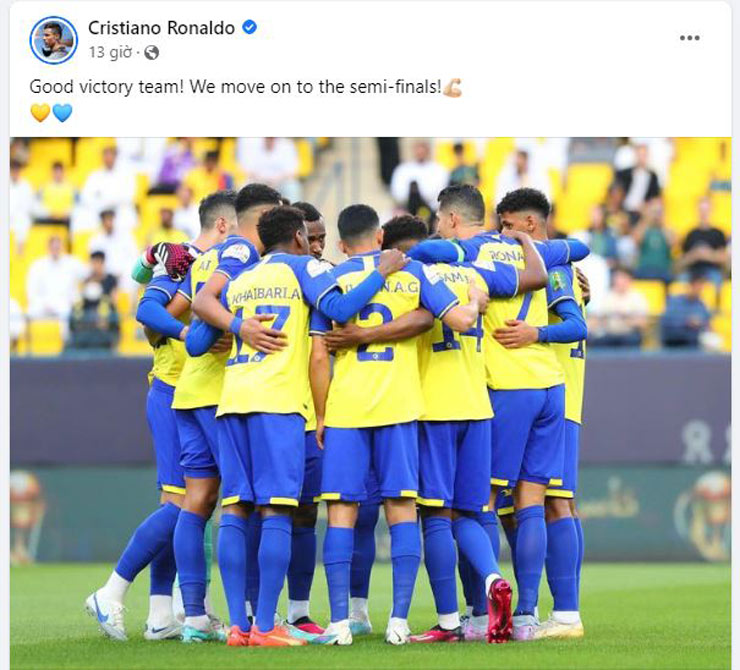Image resolution: width=740 pixels, height=670 pixels.
Task: Click the blue heart emoji
Action: [x=62, y=113]
